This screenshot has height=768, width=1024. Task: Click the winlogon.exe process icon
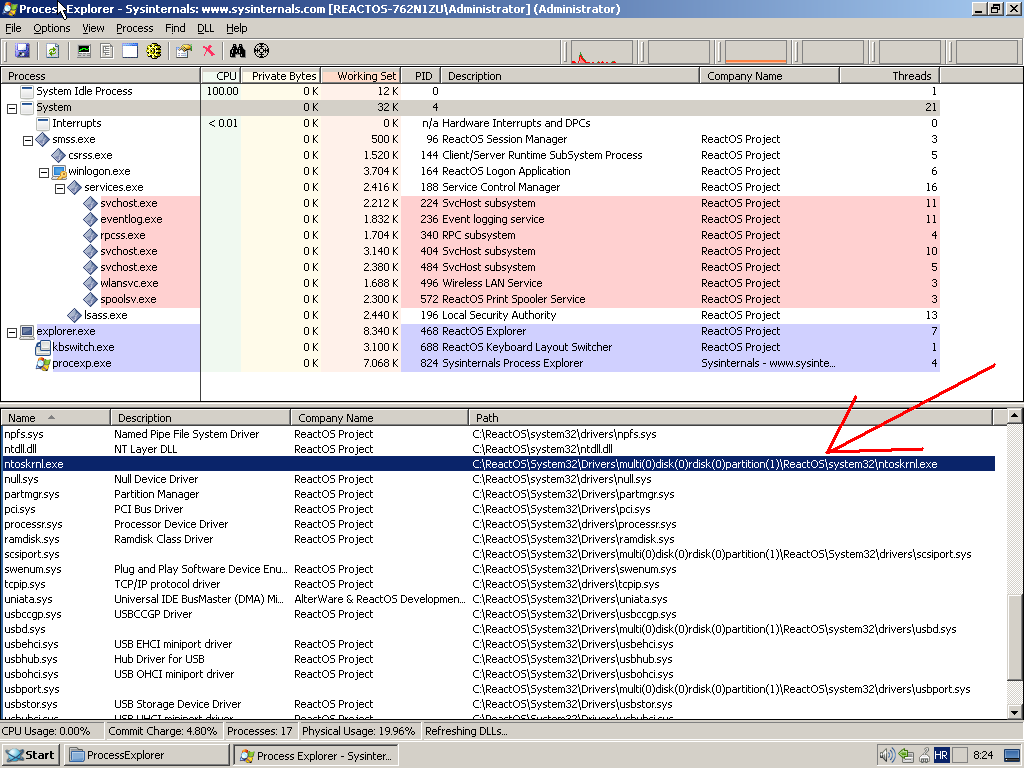coord(59,172)
